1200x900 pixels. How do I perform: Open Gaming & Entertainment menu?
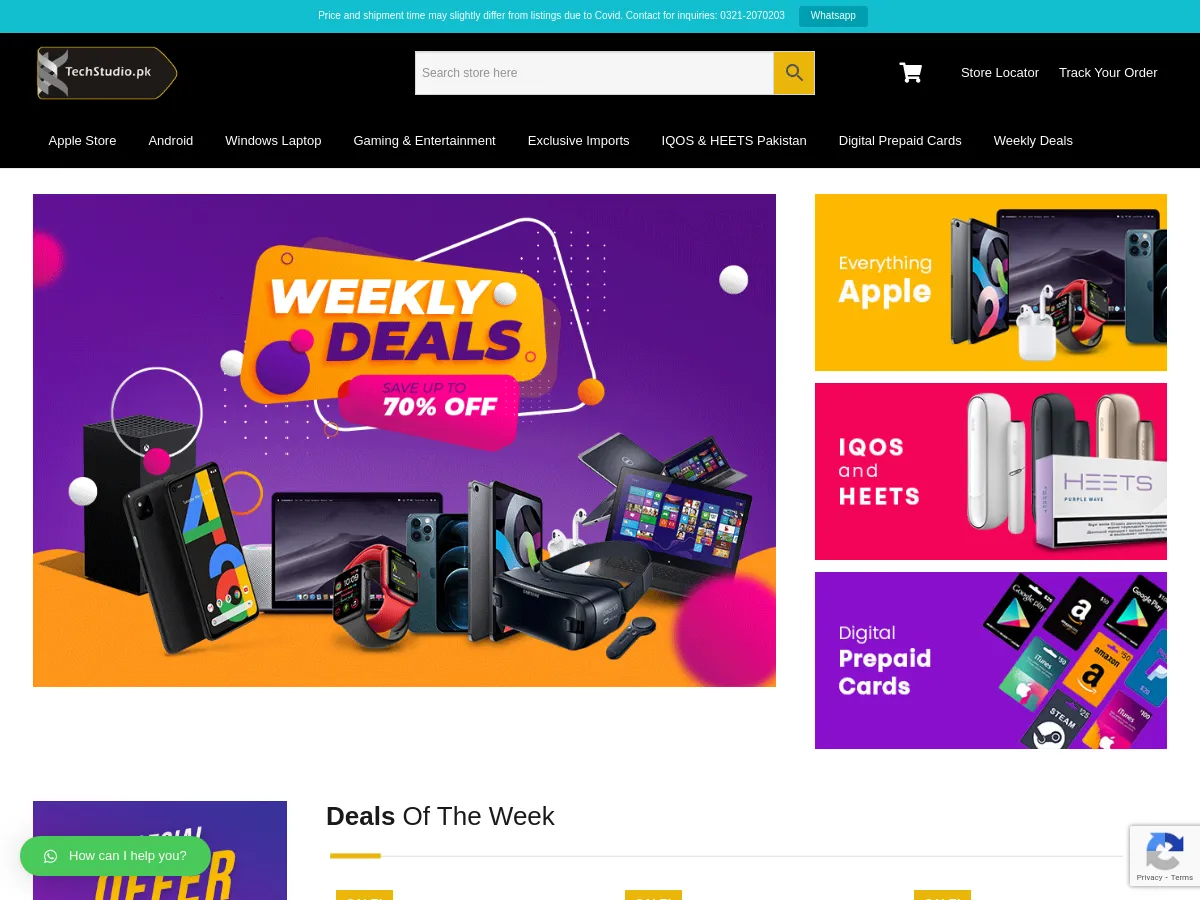coord(424,141)
